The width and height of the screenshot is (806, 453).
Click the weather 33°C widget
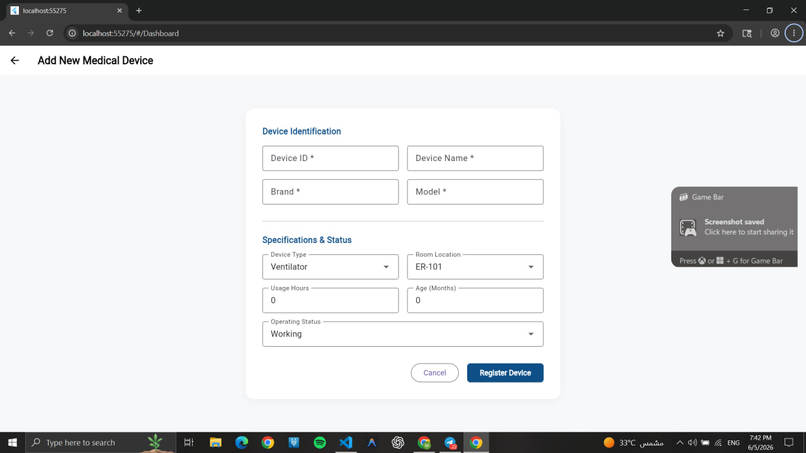pyautogui.click(x=634, y=442)
